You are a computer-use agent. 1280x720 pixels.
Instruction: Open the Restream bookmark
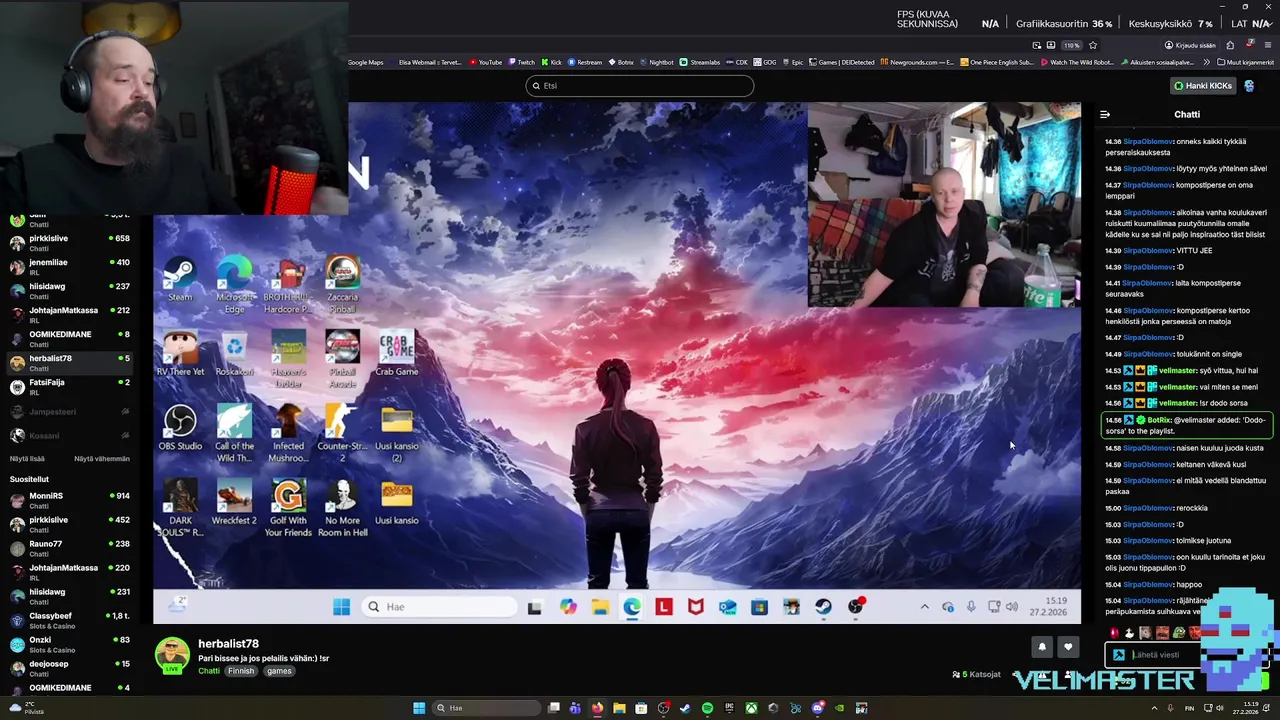pyautogui.click(x=585, y=62)
